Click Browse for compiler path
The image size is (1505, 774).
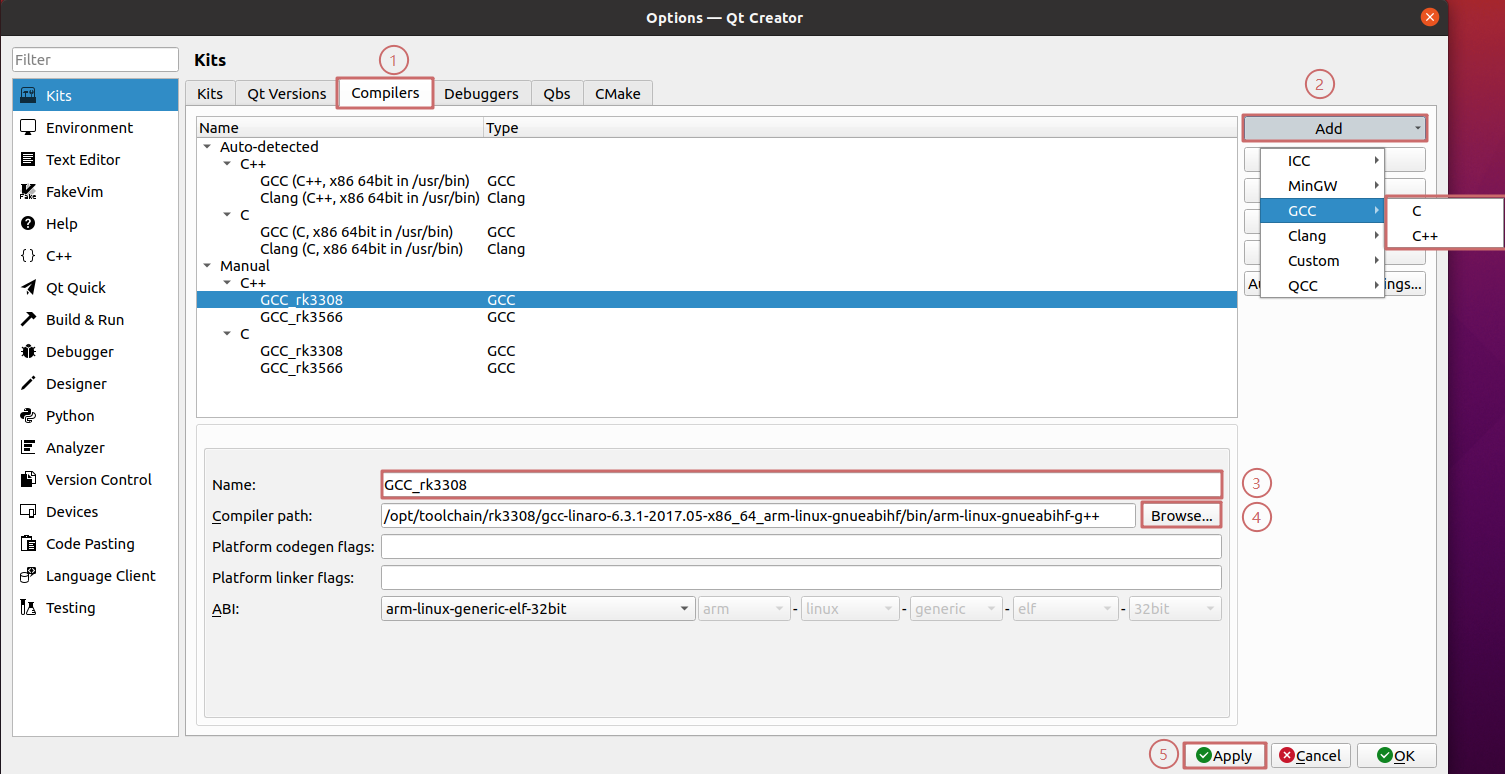[x=1181, y=516]
